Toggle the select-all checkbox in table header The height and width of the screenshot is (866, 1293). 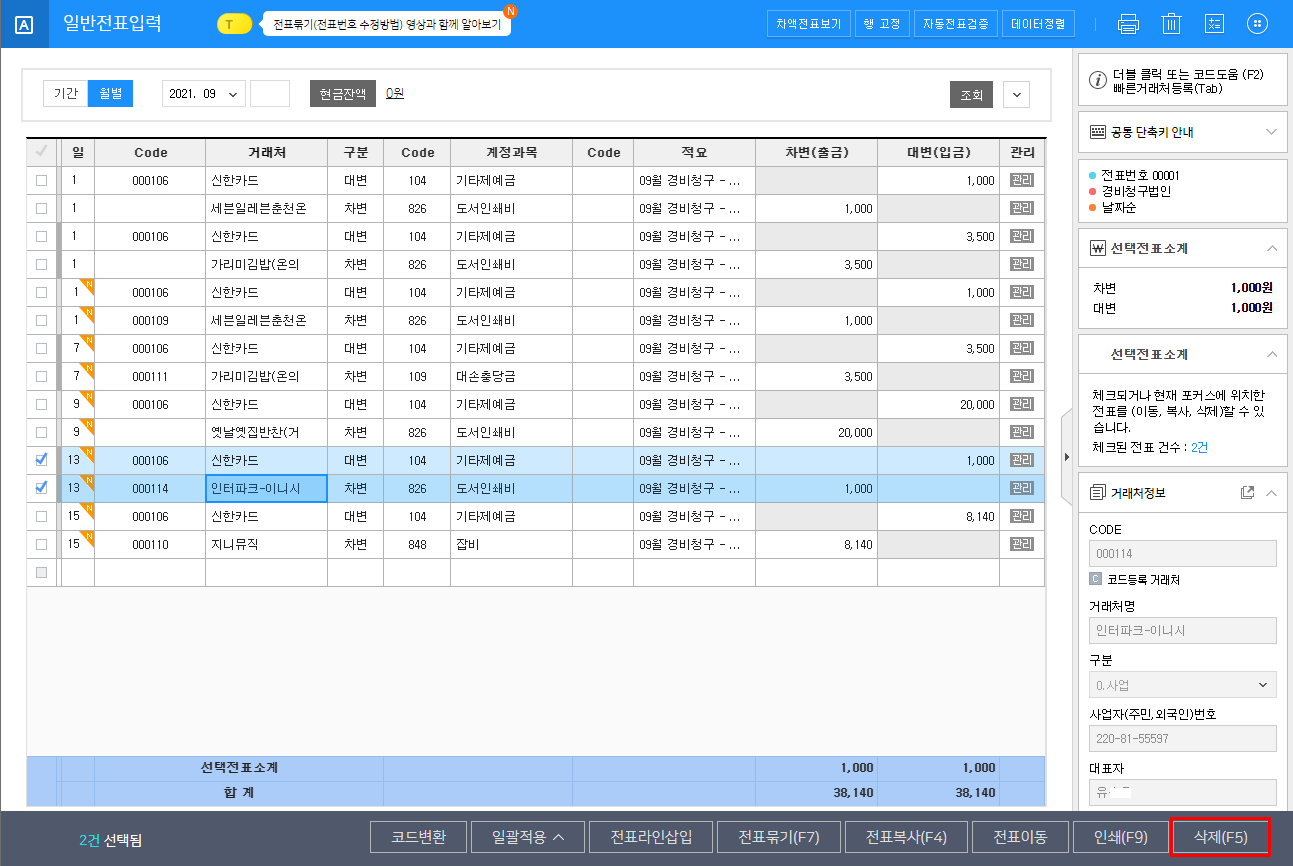click(41, 152)
